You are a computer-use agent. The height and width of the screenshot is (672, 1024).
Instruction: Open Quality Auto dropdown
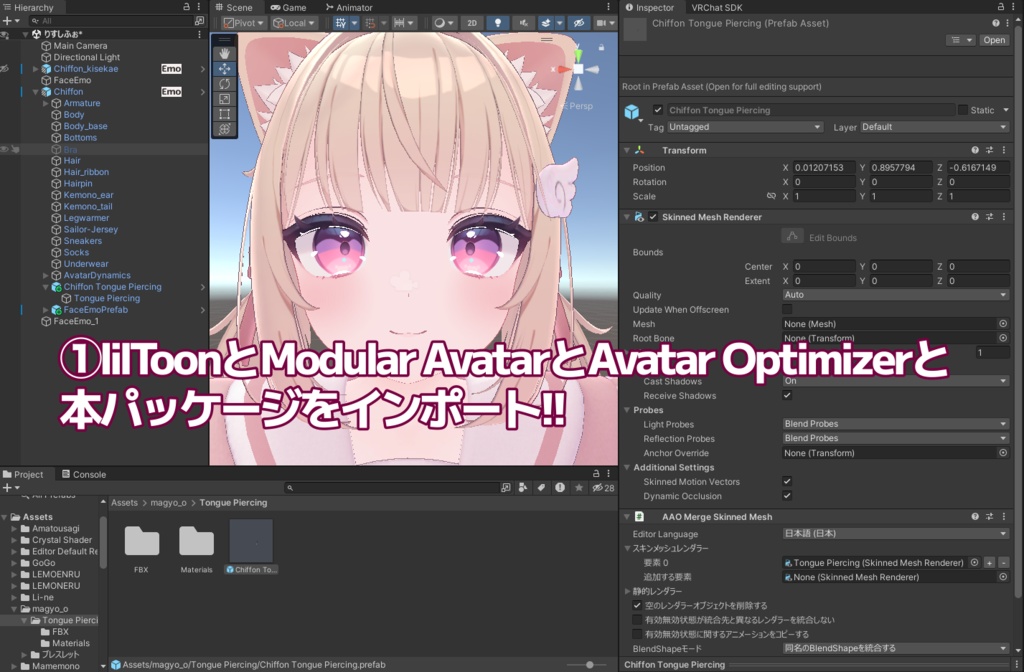click(x=896, y=295)
